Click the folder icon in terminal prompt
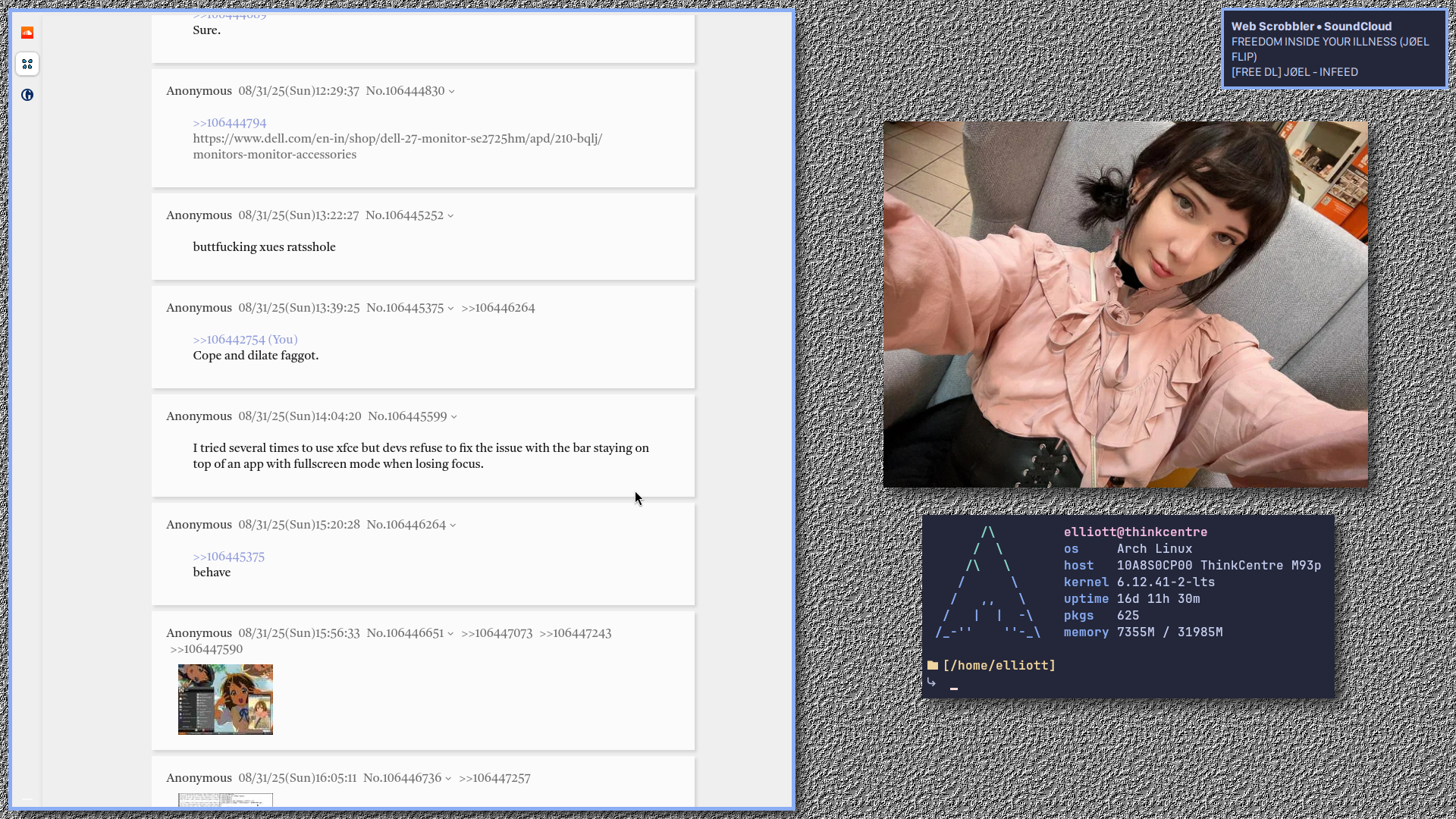 (933, 665)
